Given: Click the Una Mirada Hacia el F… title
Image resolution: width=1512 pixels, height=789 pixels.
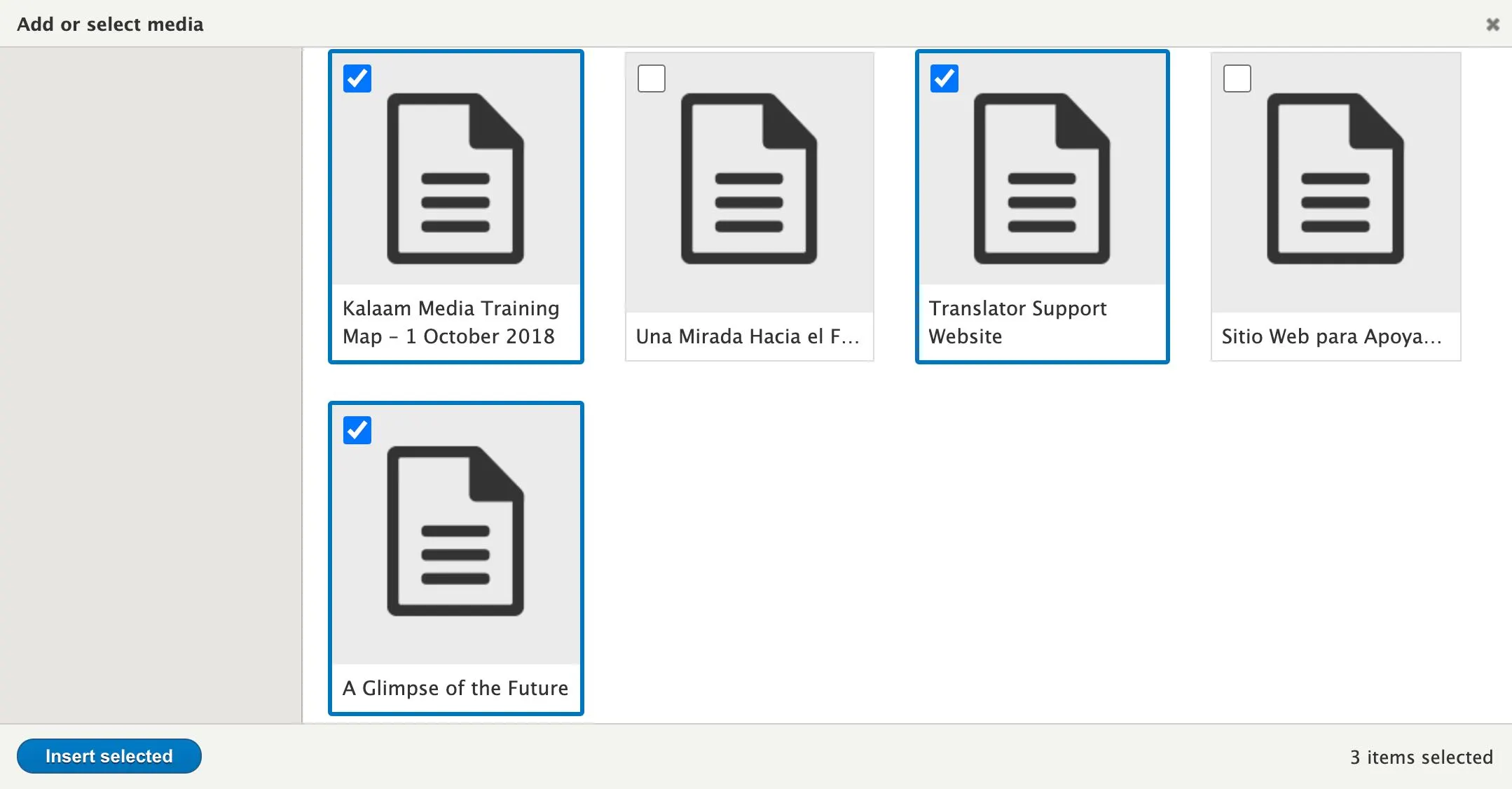Looking at the screenshot, I should pyautogui.click(x=747, y=336).
